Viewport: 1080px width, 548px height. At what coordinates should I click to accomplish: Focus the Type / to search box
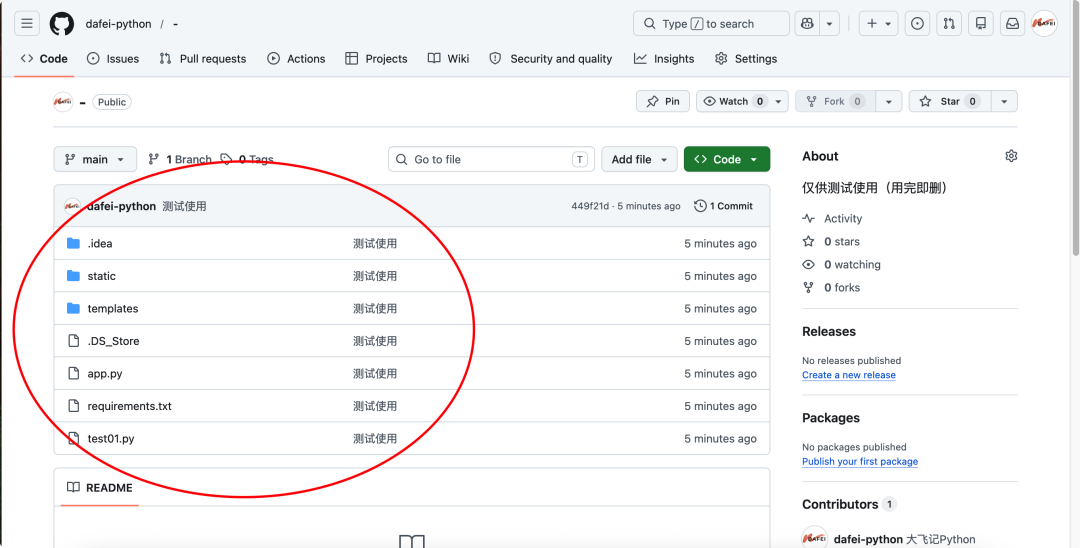pyautogui.click(x=711, y=23)
